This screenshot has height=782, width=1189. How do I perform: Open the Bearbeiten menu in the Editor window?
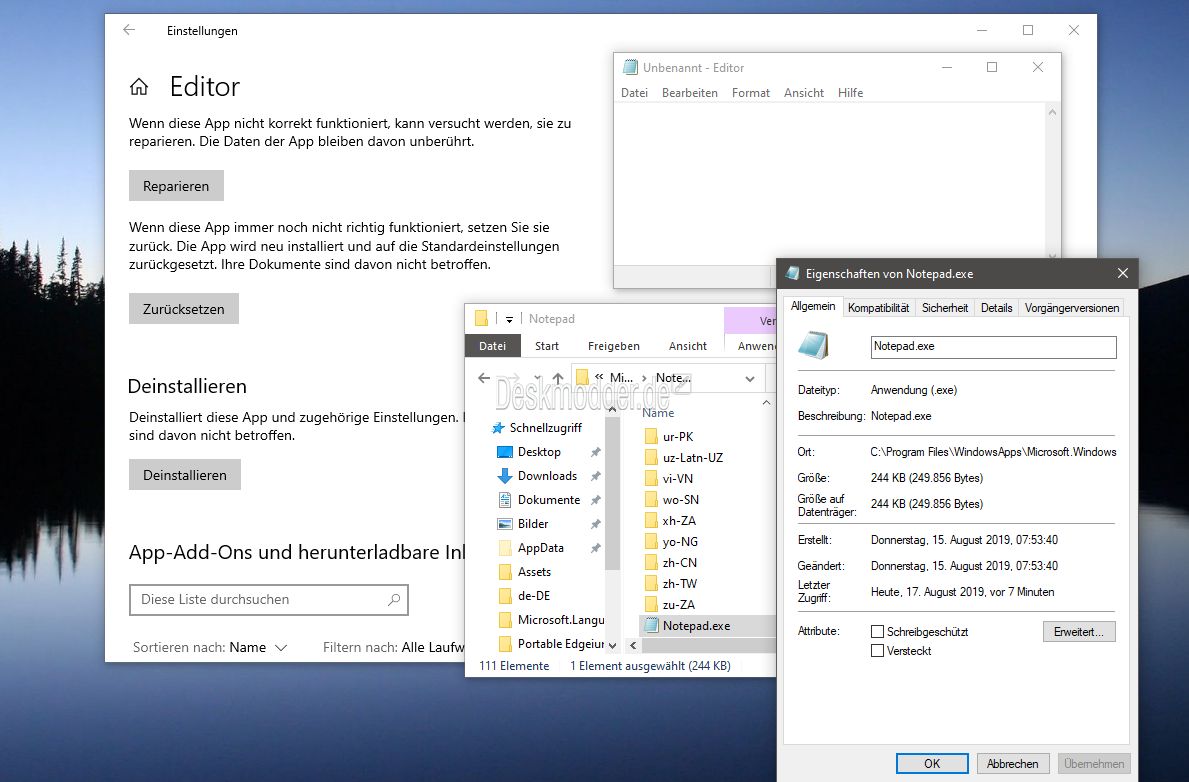tap(689, 93)
